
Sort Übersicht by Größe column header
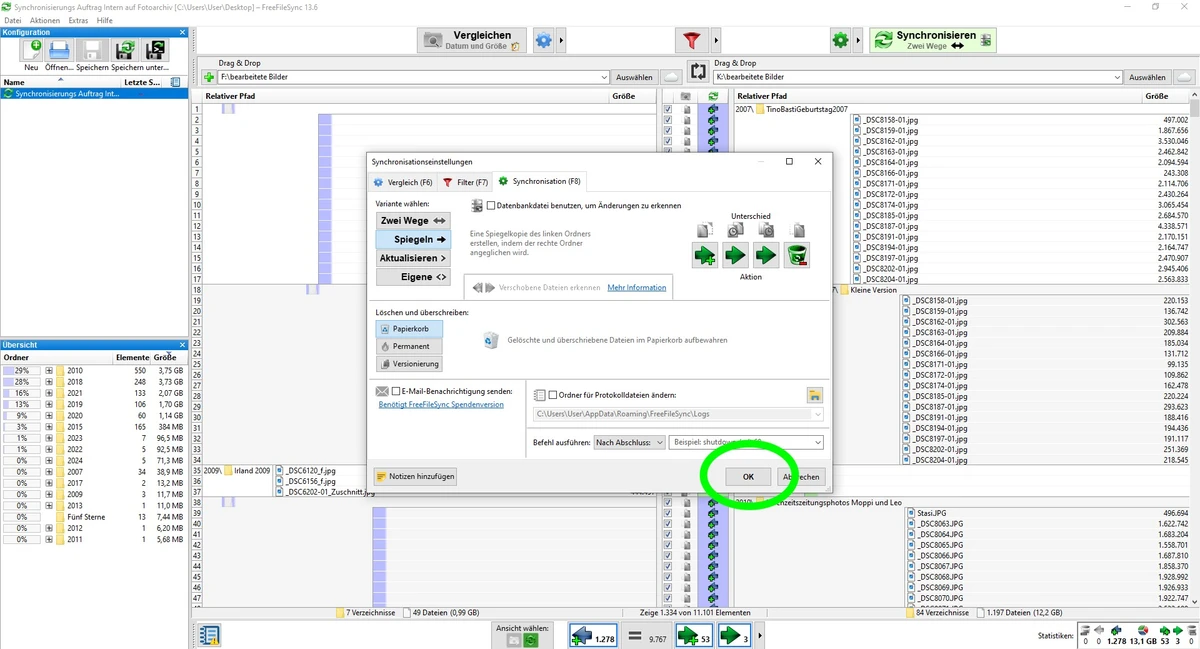tap(165, 357)
